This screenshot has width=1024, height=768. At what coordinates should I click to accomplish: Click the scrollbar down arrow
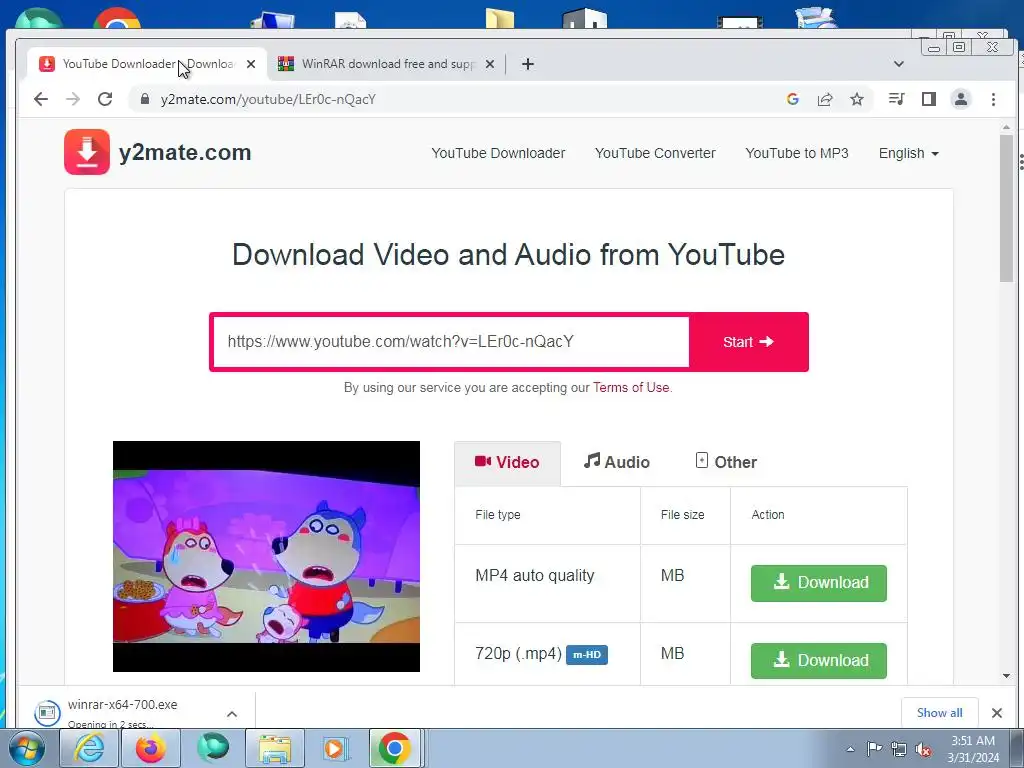coord(1006,676)
